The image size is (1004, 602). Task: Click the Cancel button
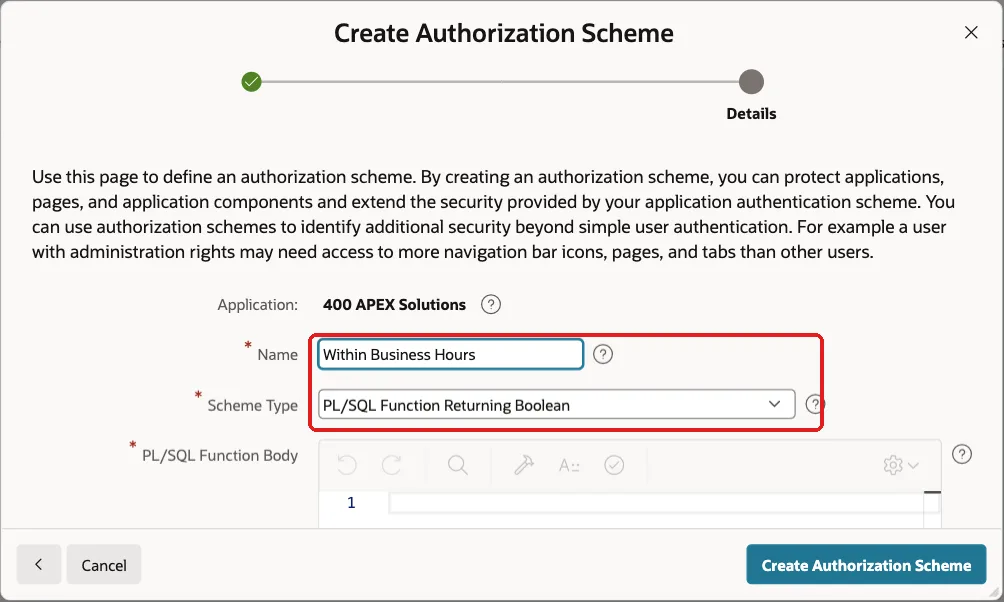(104, 564)
